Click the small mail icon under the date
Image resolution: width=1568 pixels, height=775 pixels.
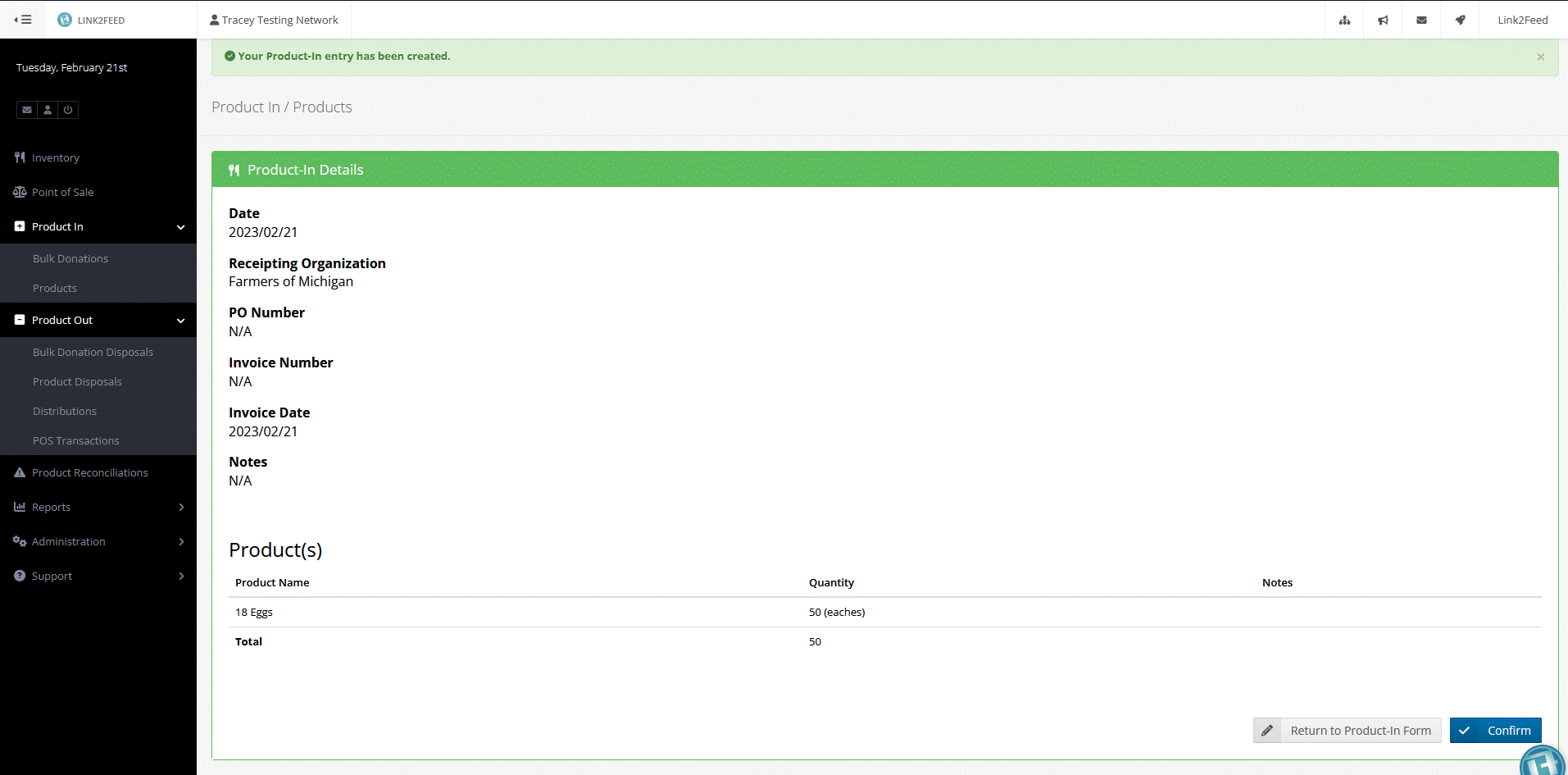coord(27,110)
